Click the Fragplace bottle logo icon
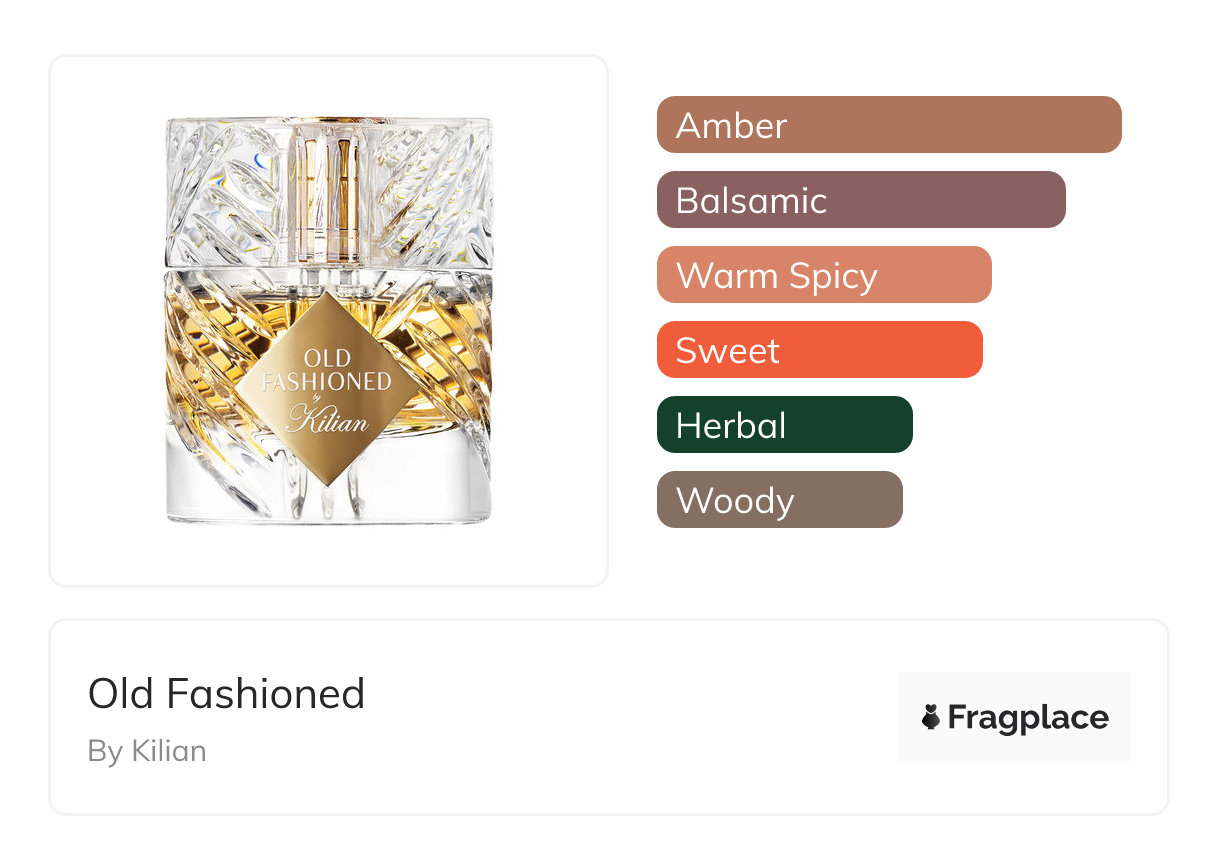This screenshot has height=864, width=1218. (x=931, y=717)
